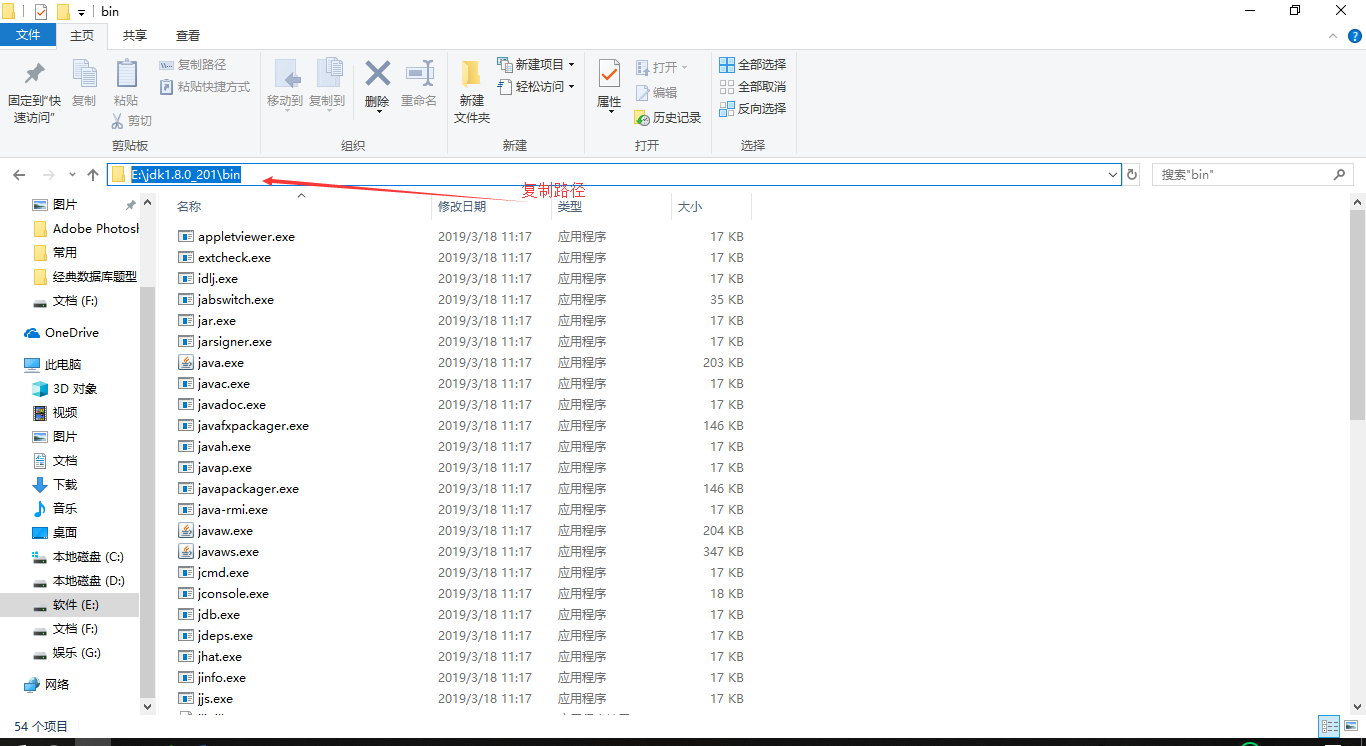Click the Refresh button
The height and width of the screenshot is (746, 1366).
pos(1132,175)
